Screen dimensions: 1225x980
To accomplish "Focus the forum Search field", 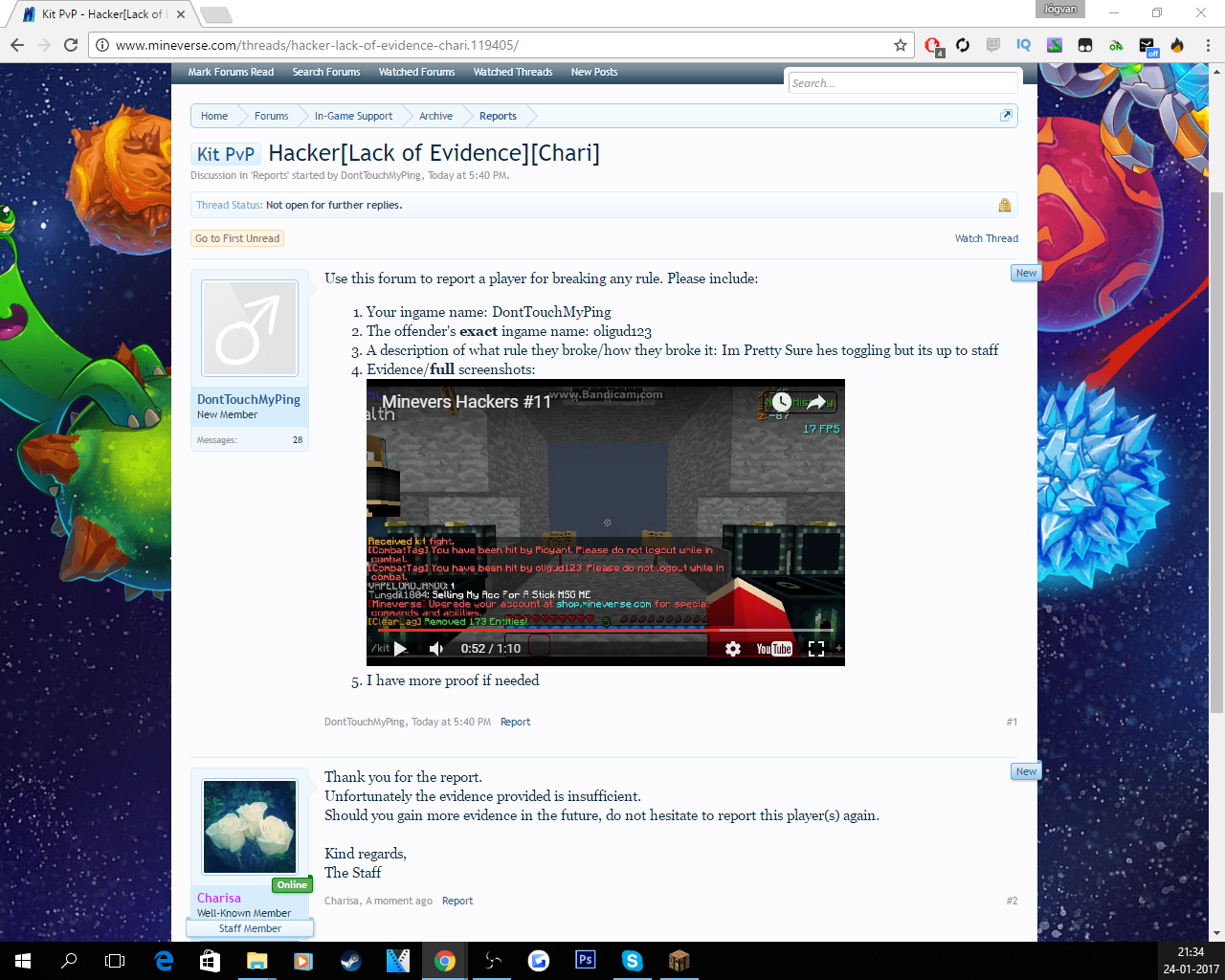I will point(902,83).
